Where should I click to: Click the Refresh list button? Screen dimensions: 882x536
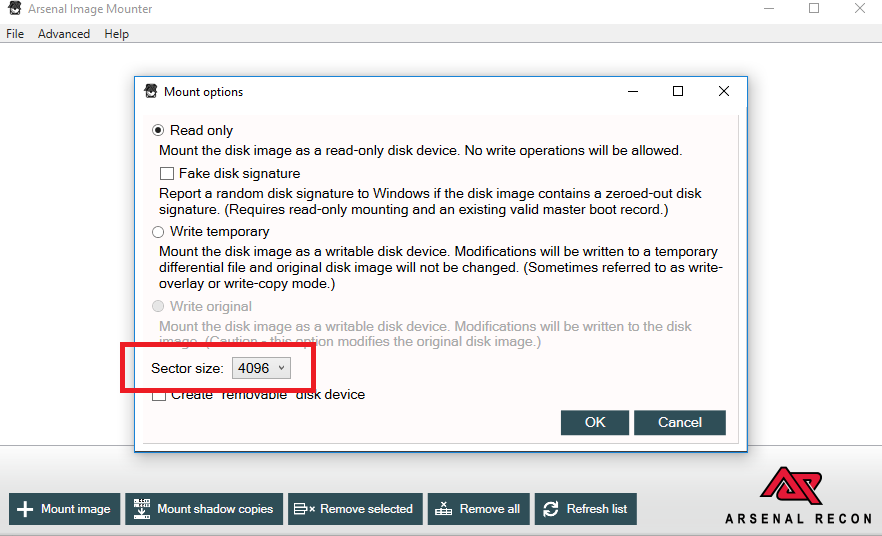point(586,509)
